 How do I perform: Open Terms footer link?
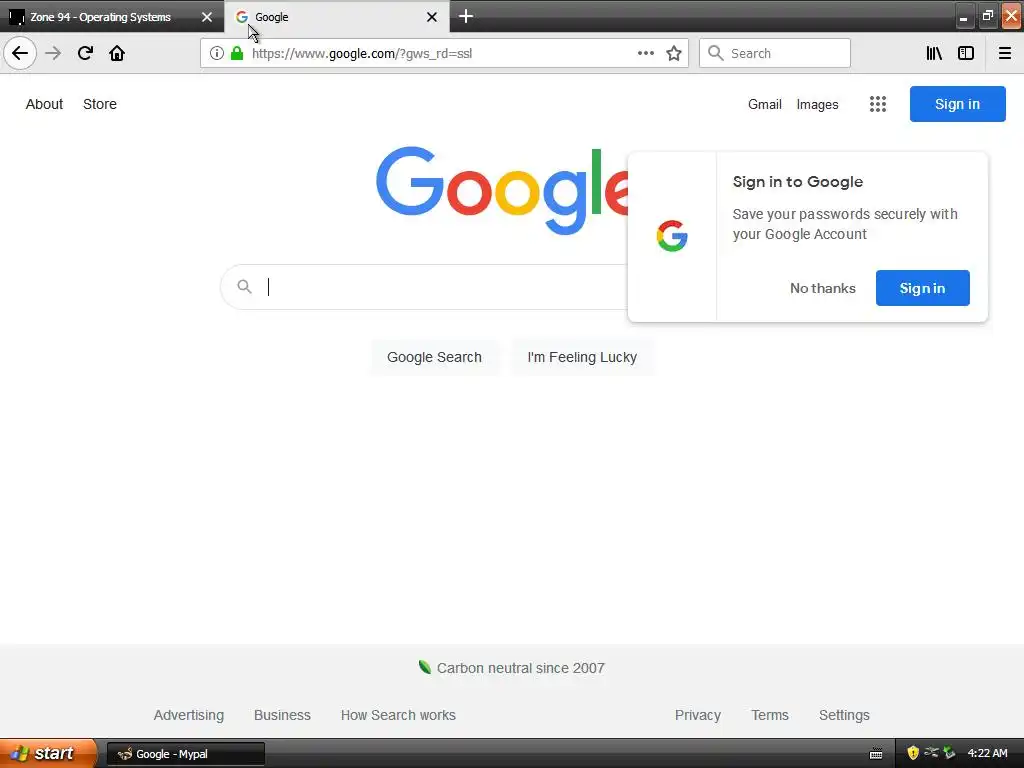(x=770, y=715)
